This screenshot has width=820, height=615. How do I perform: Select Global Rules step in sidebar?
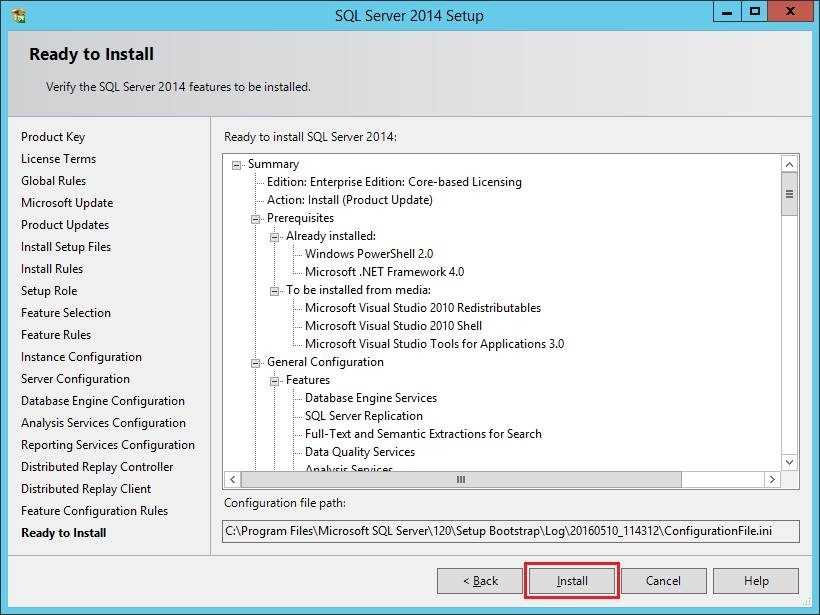53,181
